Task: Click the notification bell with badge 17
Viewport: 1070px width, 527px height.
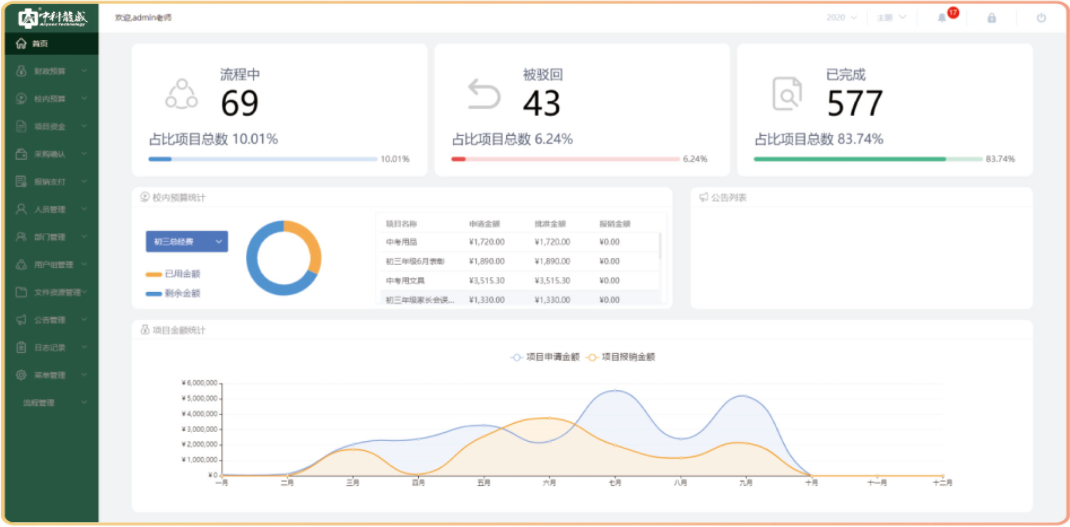Action: pos(943,18)
